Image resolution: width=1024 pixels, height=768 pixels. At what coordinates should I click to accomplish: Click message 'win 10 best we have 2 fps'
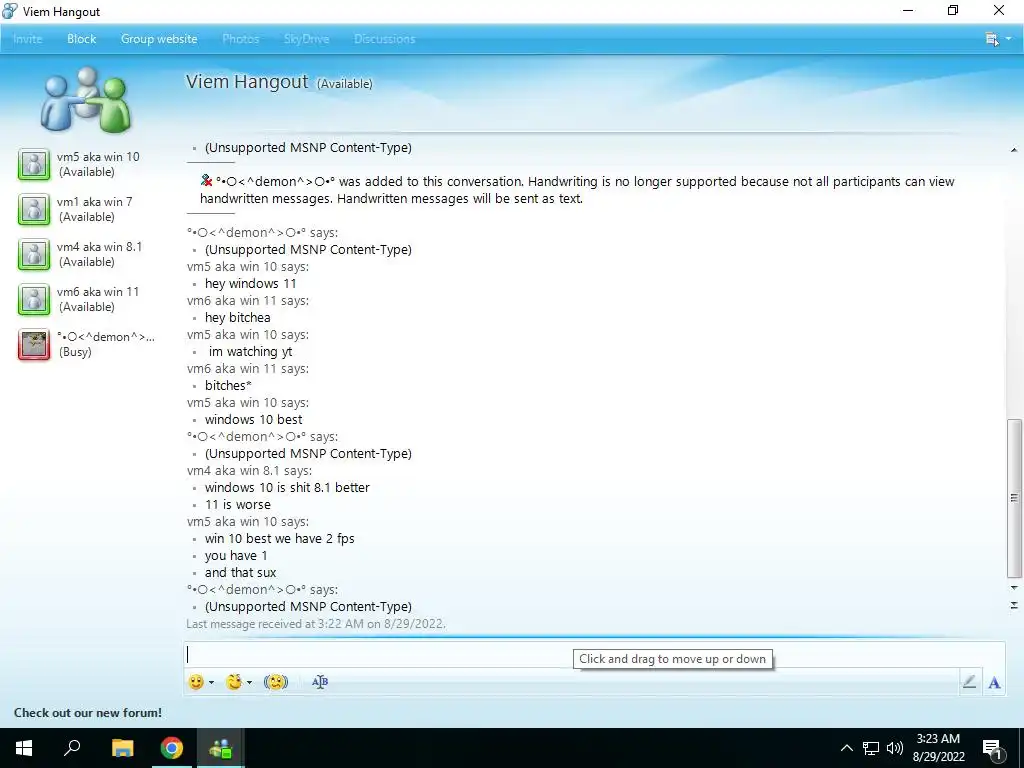pos(280,538)
